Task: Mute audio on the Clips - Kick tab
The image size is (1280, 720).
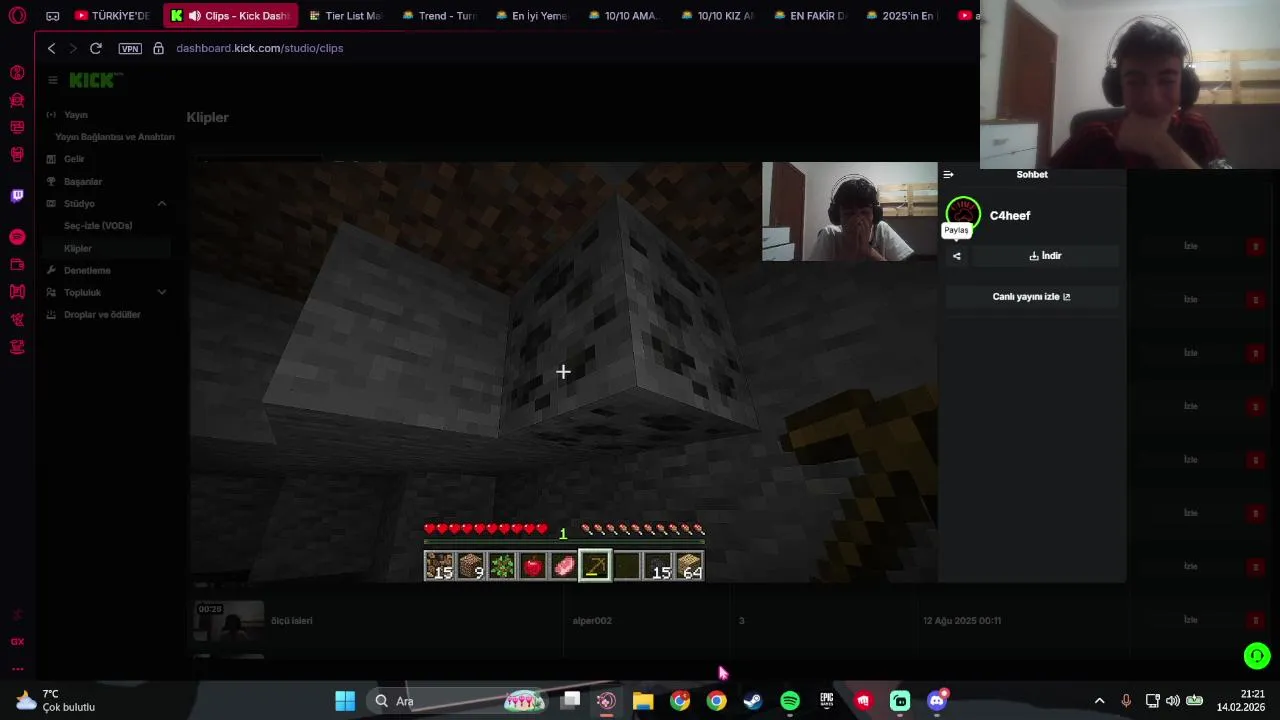Action: [x=194, y=16]
